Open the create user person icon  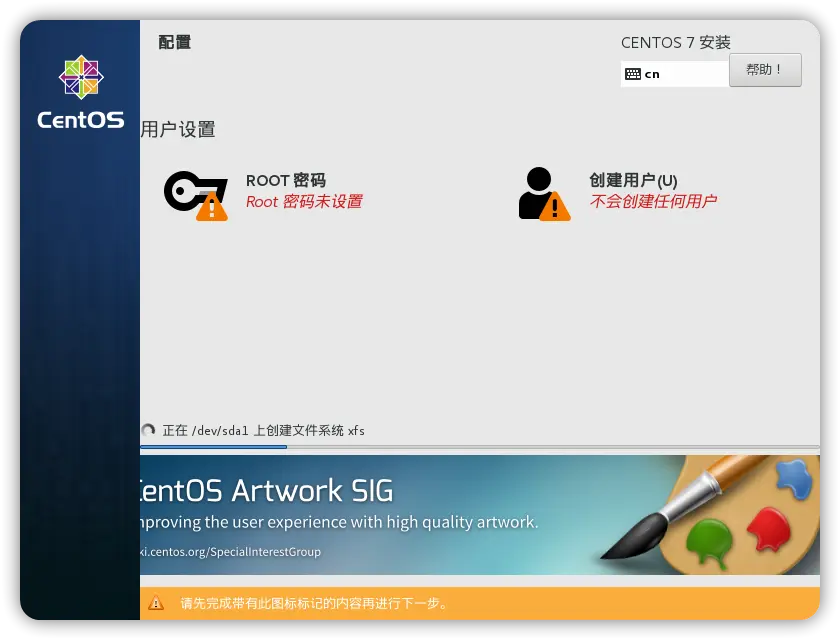(544, 193)
